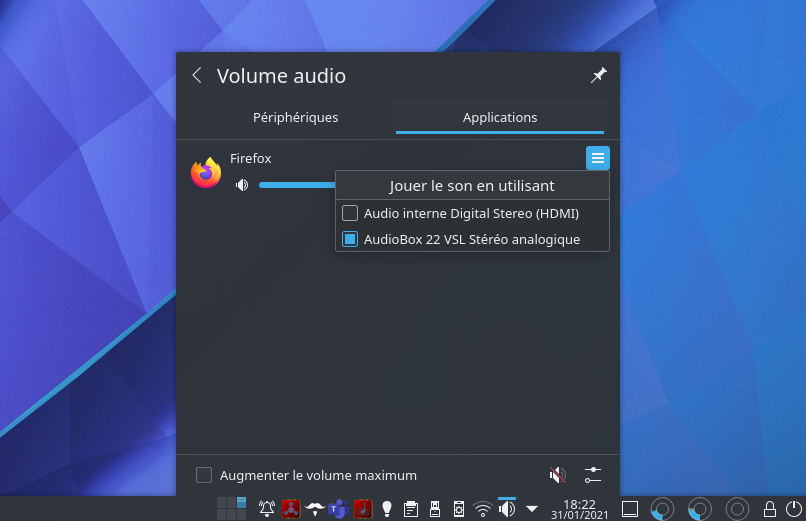Open audio settings via sliders icon
This screenshot has height=521, width=806.
(x=593, y=475)
